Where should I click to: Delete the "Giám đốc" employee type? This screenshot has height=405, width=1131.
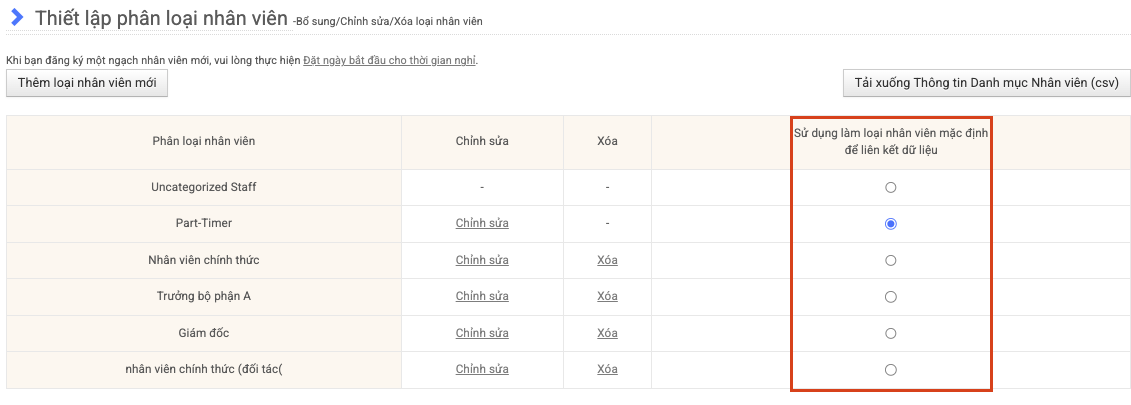point(607,333)
